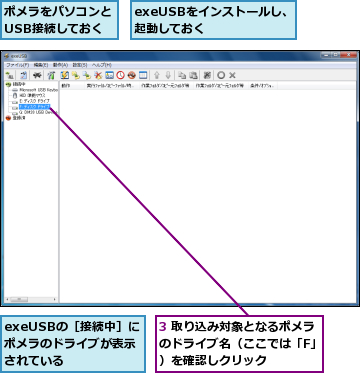Click the black bug-shaped toolbar icon
This screenshot has height=373, width=360.
(37, 75)
